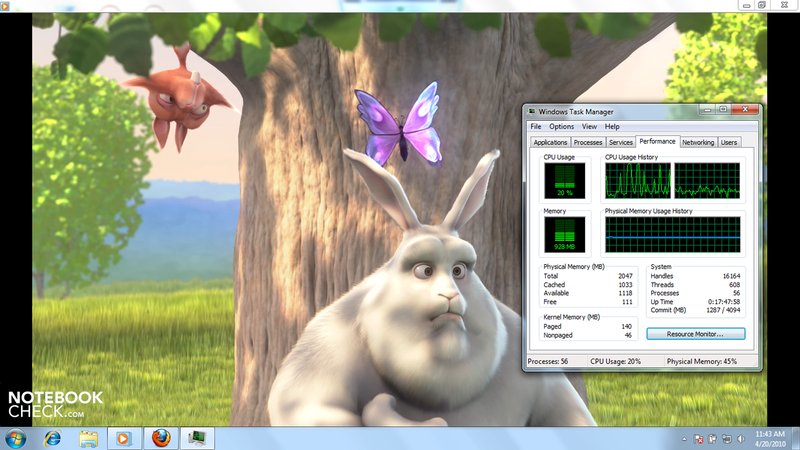Click the first CPU Usage History graph
Viewport: 800px width, 450px height.
pos(638,181)
